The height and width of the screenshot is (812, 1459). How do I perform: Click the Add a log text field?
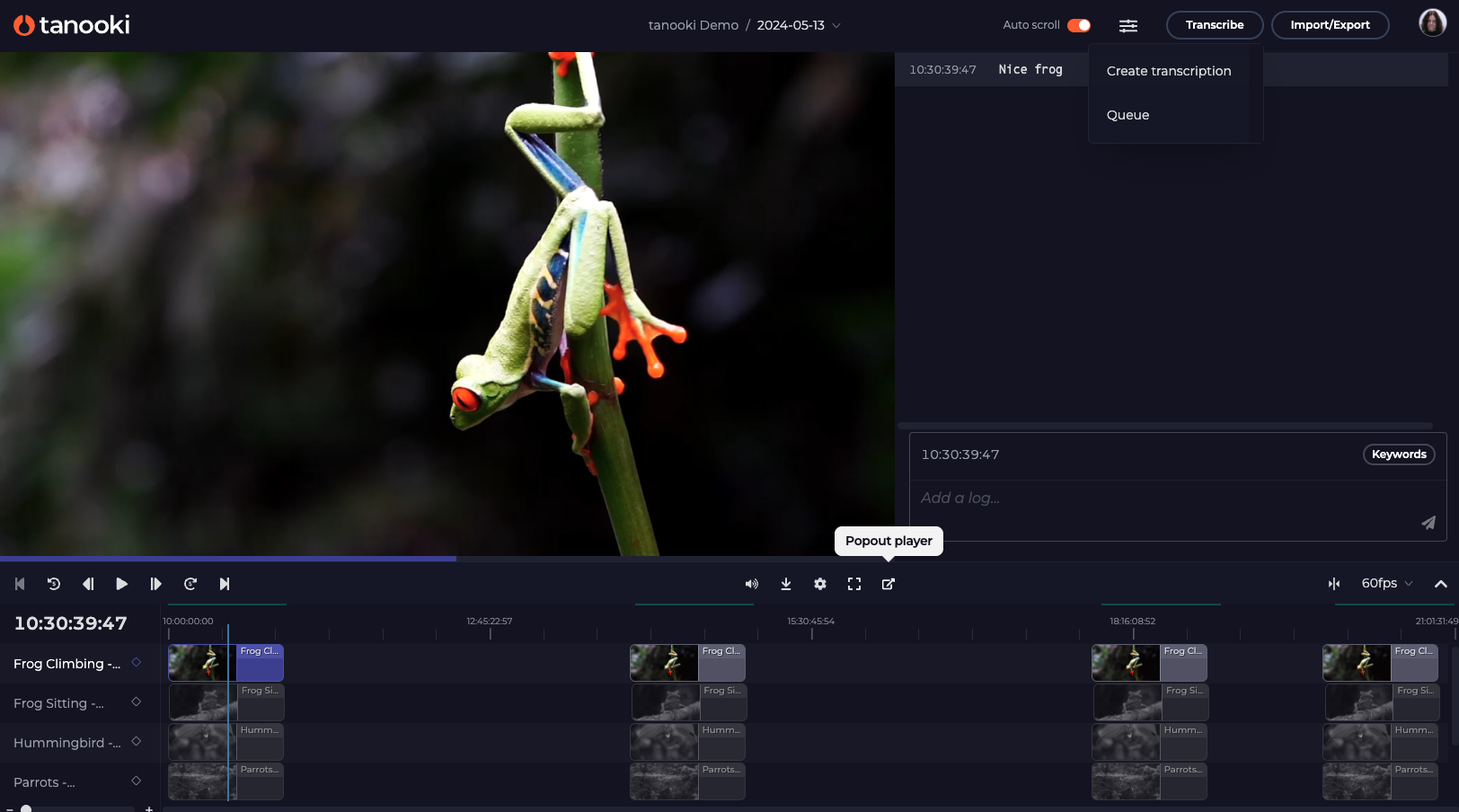(x=1159, y=499)
